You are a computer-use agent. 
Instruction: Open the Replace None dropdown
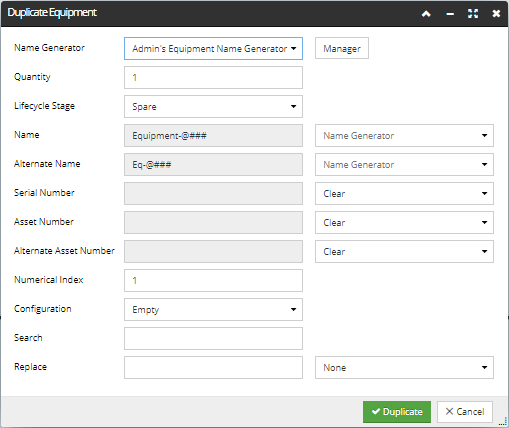(404, 368)
